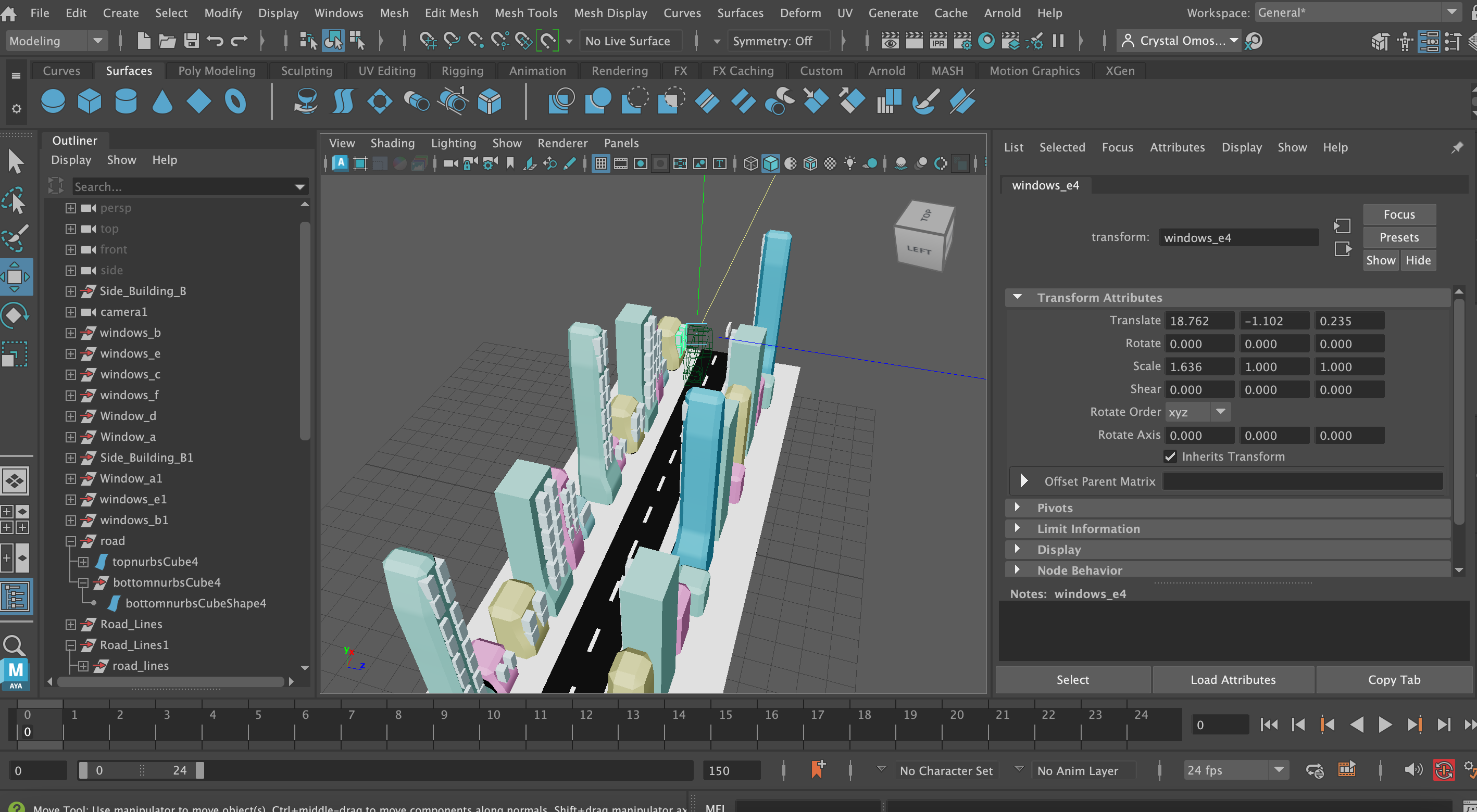Toggle auto keyframe button
Image resolution: width=1477 pixels, height=812 pixels.
point(1444,770)
